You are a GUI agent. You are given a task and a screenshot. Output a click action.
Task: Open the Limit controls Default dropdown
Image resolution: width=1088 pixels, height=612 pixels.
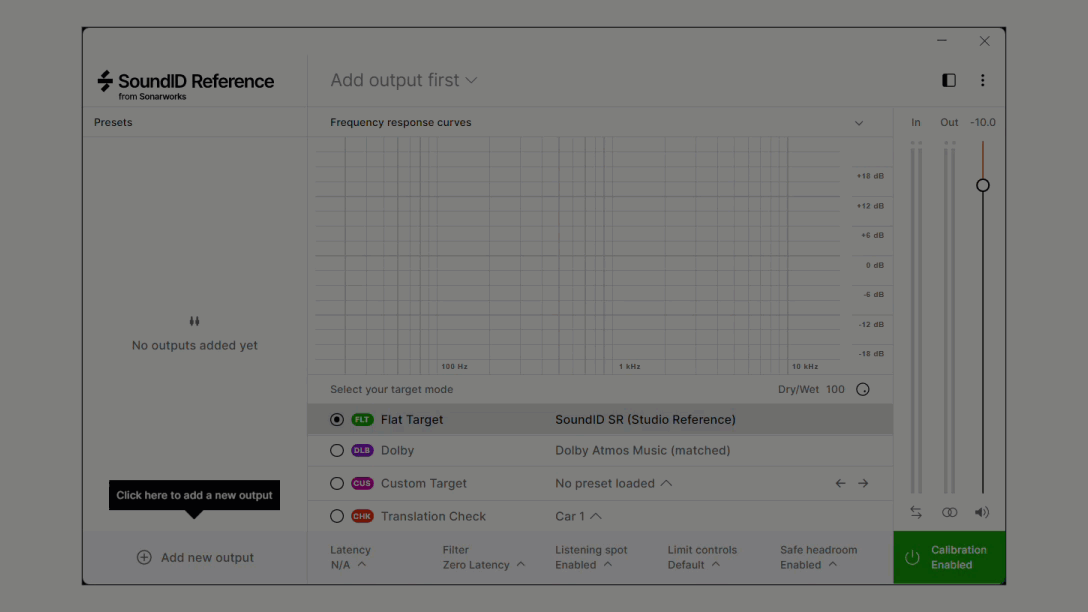[x=702, y=557]
